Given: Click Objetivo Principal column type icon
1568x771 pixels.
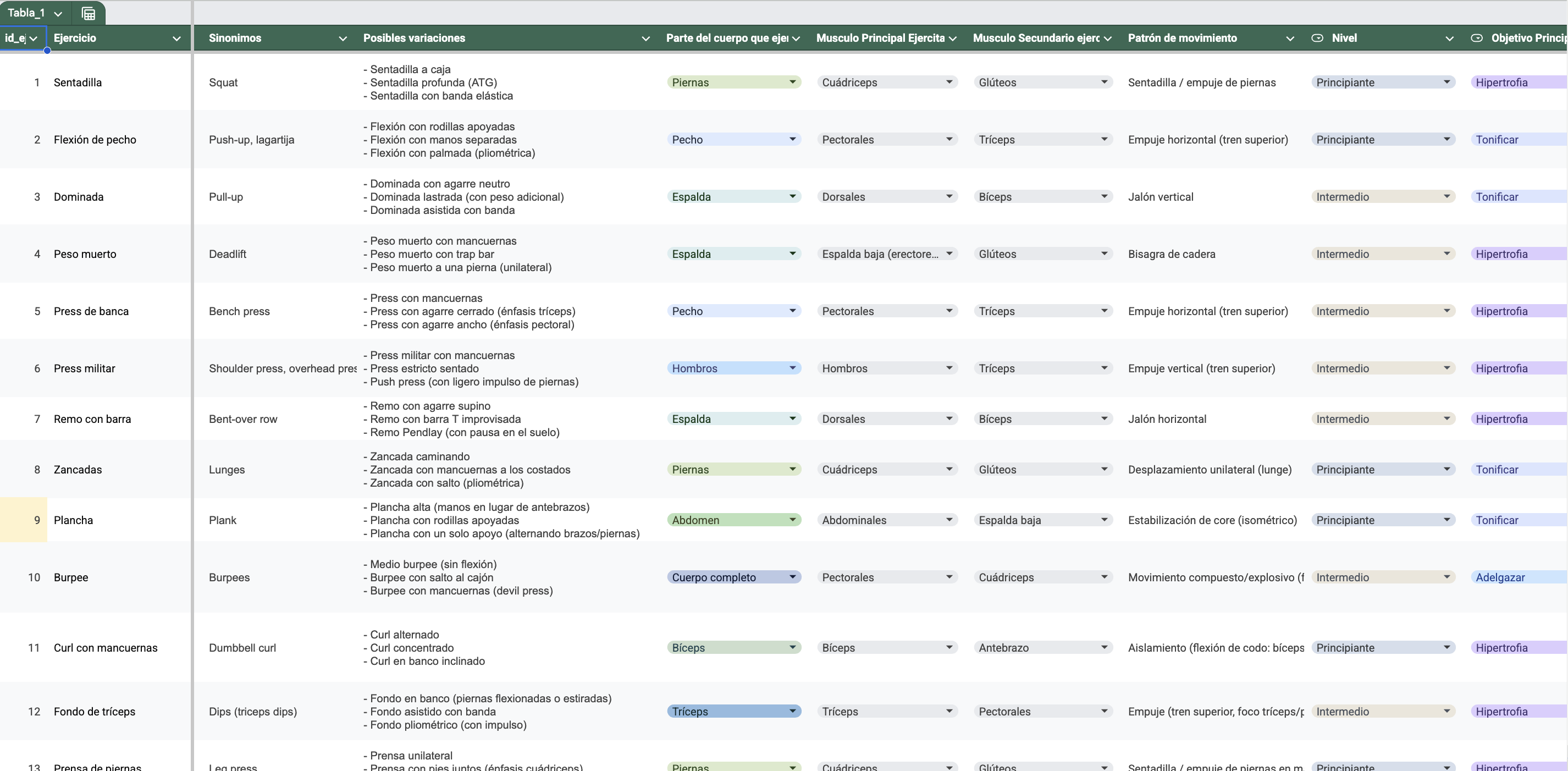Looking at the screenshot, I should (1476, 38).
